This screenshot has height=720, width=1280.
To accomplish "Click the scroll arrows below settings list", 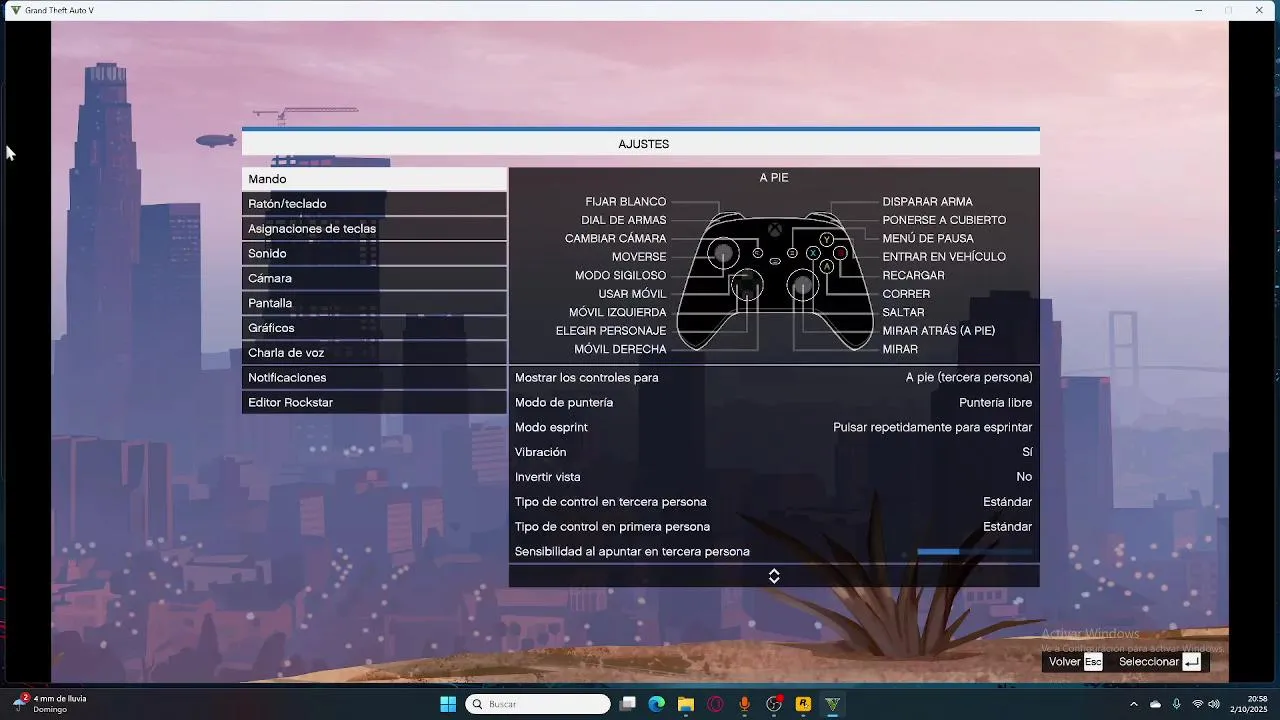I will pos(774,576).
